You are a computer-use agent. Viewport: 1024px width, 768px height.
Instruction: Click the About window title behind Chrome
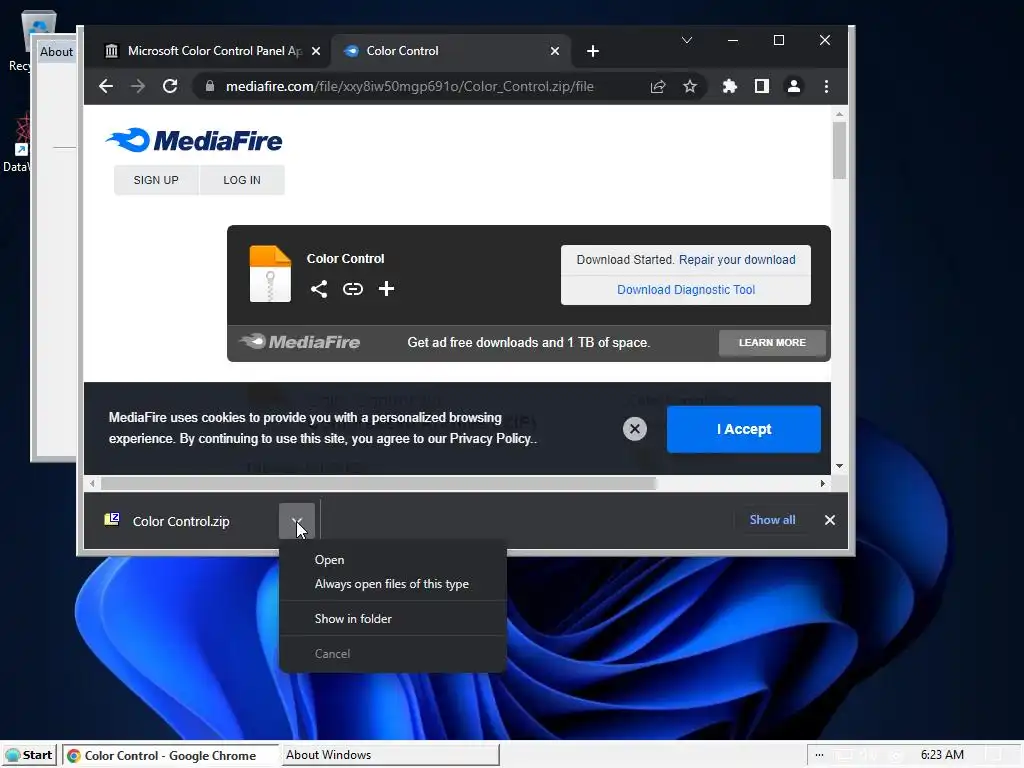click(x=56, y=52)
